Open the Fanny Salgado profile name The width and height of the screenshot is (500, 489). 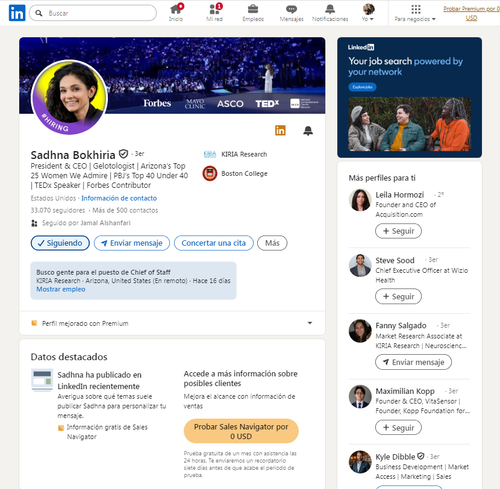coord(401,326)
